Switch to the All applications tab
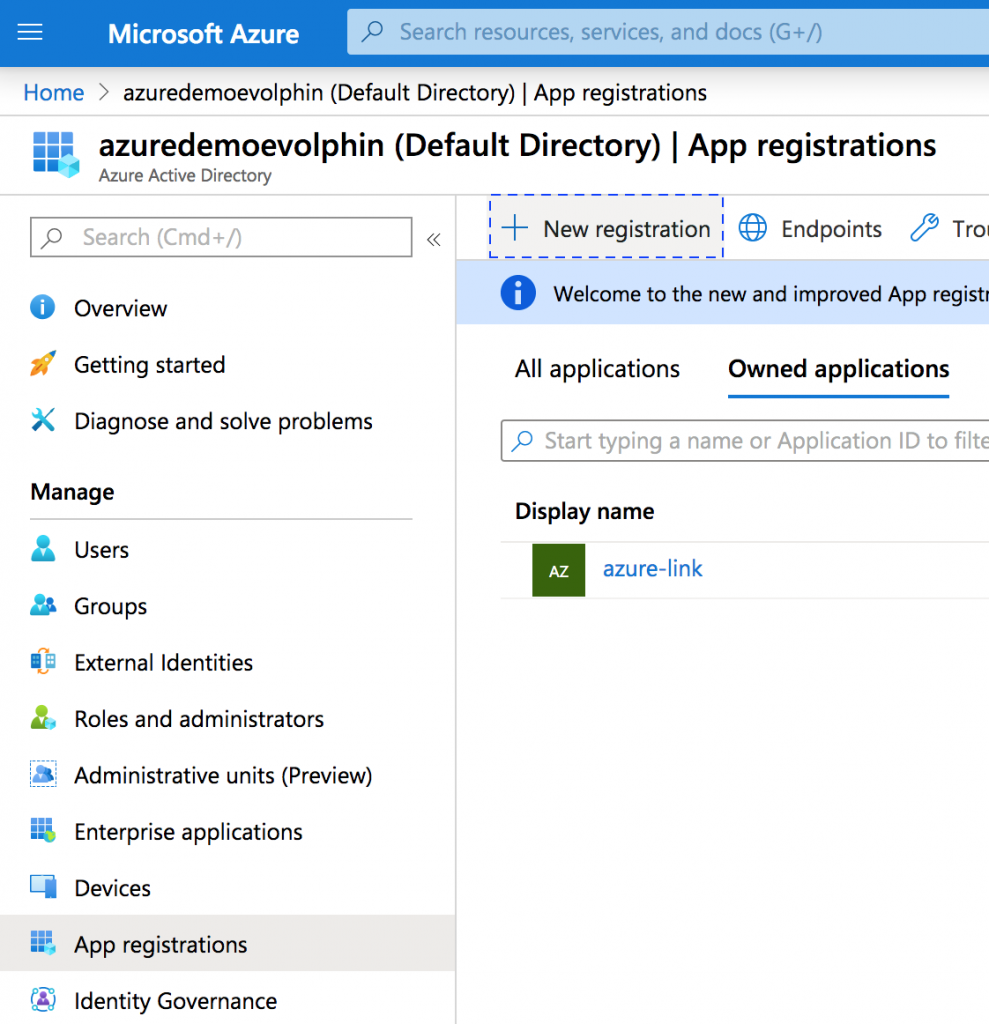The width and height of the screenshot is (989, 1024). [x=597, y=369]
